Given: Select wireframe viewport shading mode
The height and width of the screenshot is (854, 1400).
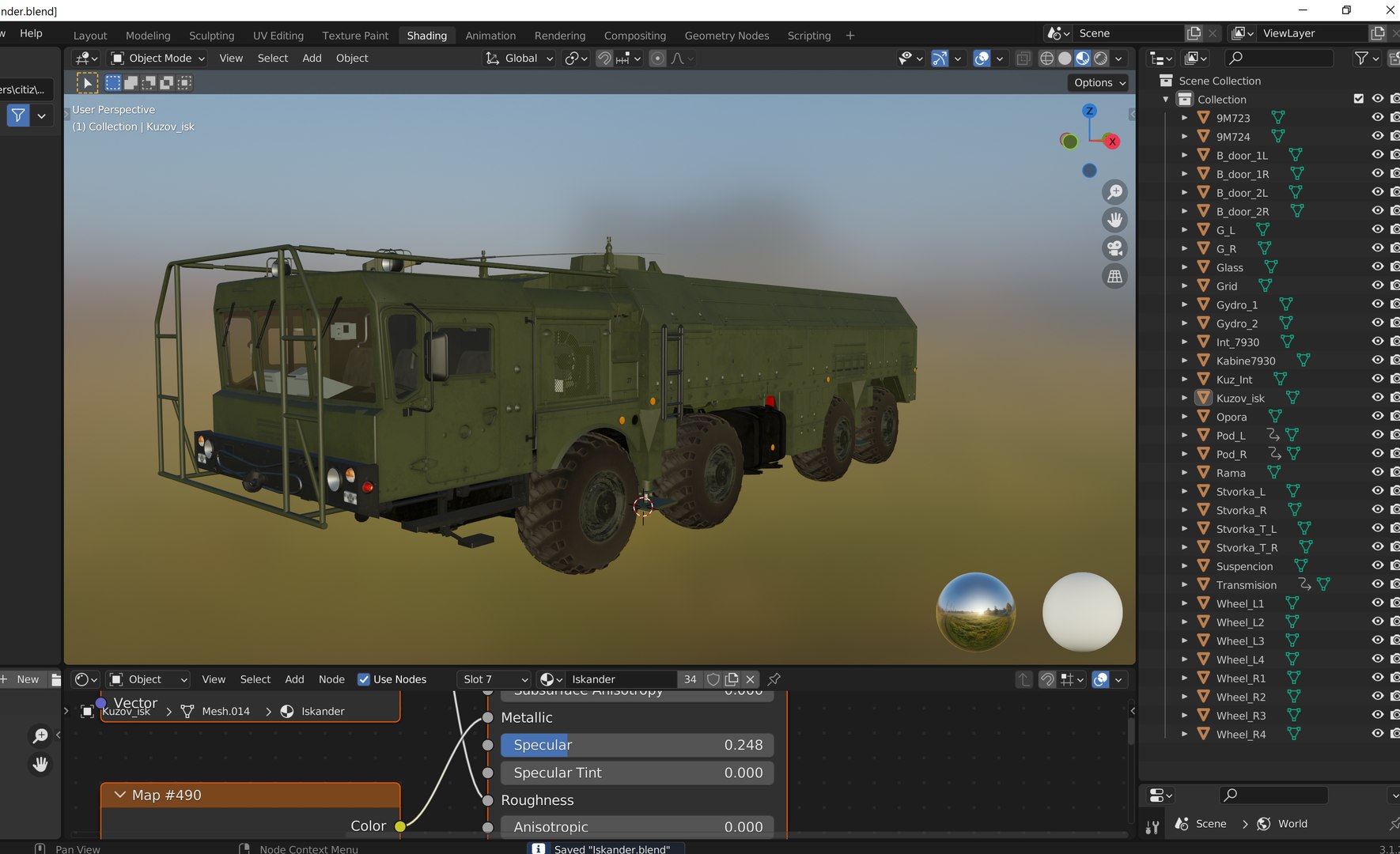Looking at the screenshot, I should pyautogui.click(x=1046, y=59).
